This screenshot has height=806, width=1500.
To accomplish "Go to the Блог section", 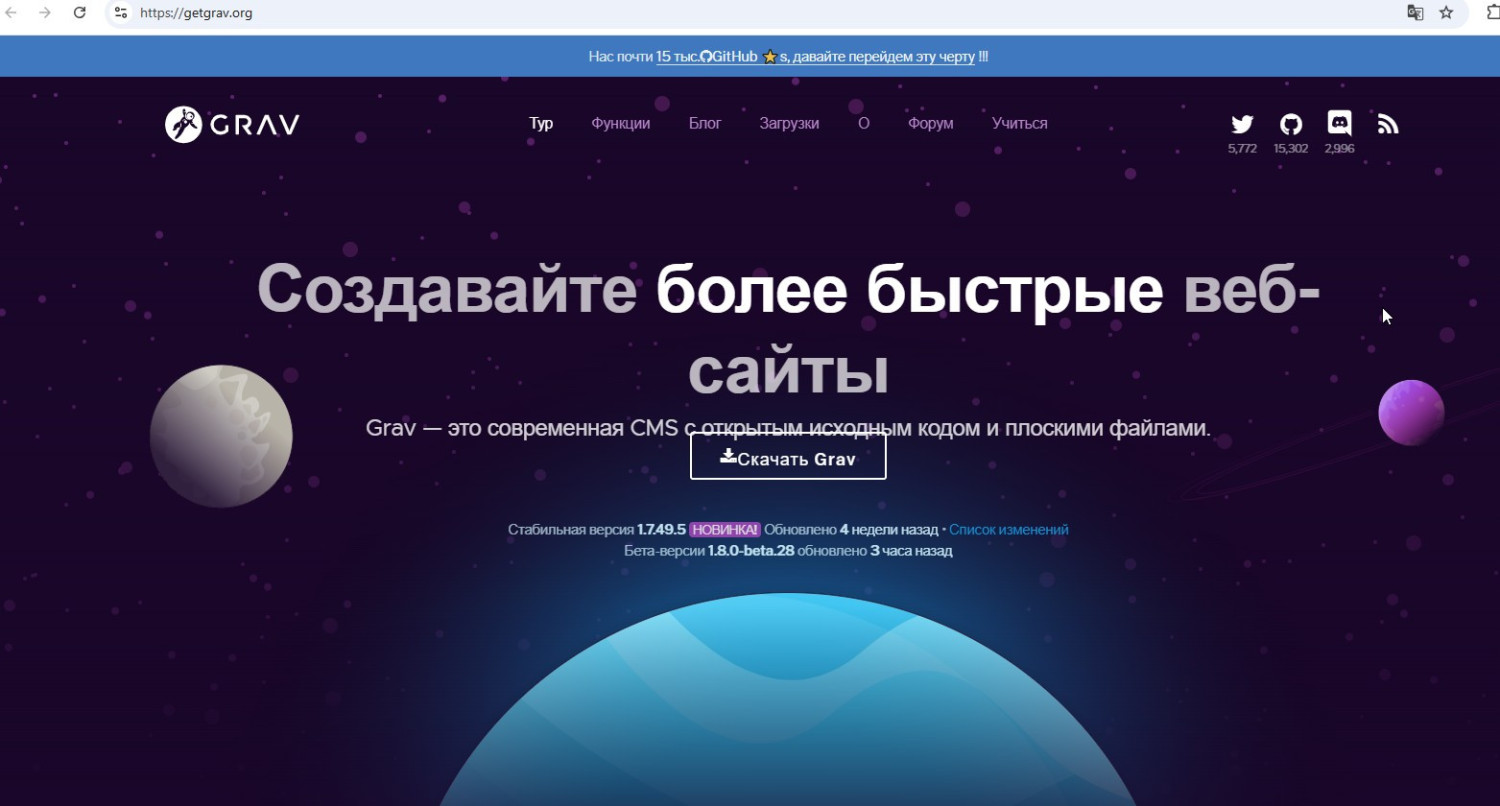I will [705, 124].
